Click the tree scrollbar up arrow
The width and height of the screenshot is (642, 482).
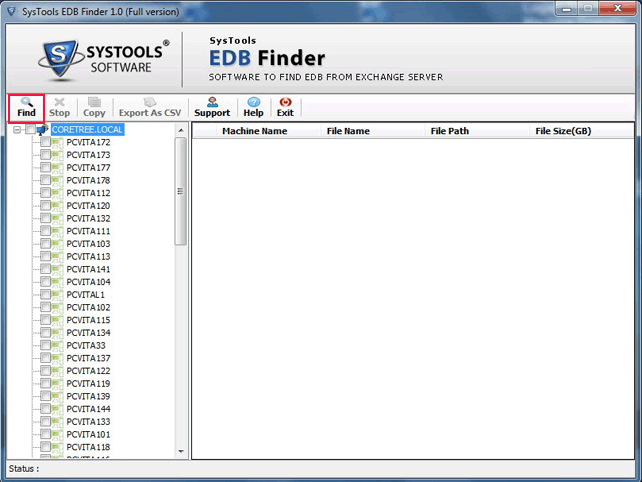pyautogui.click(x=181, y=130)
